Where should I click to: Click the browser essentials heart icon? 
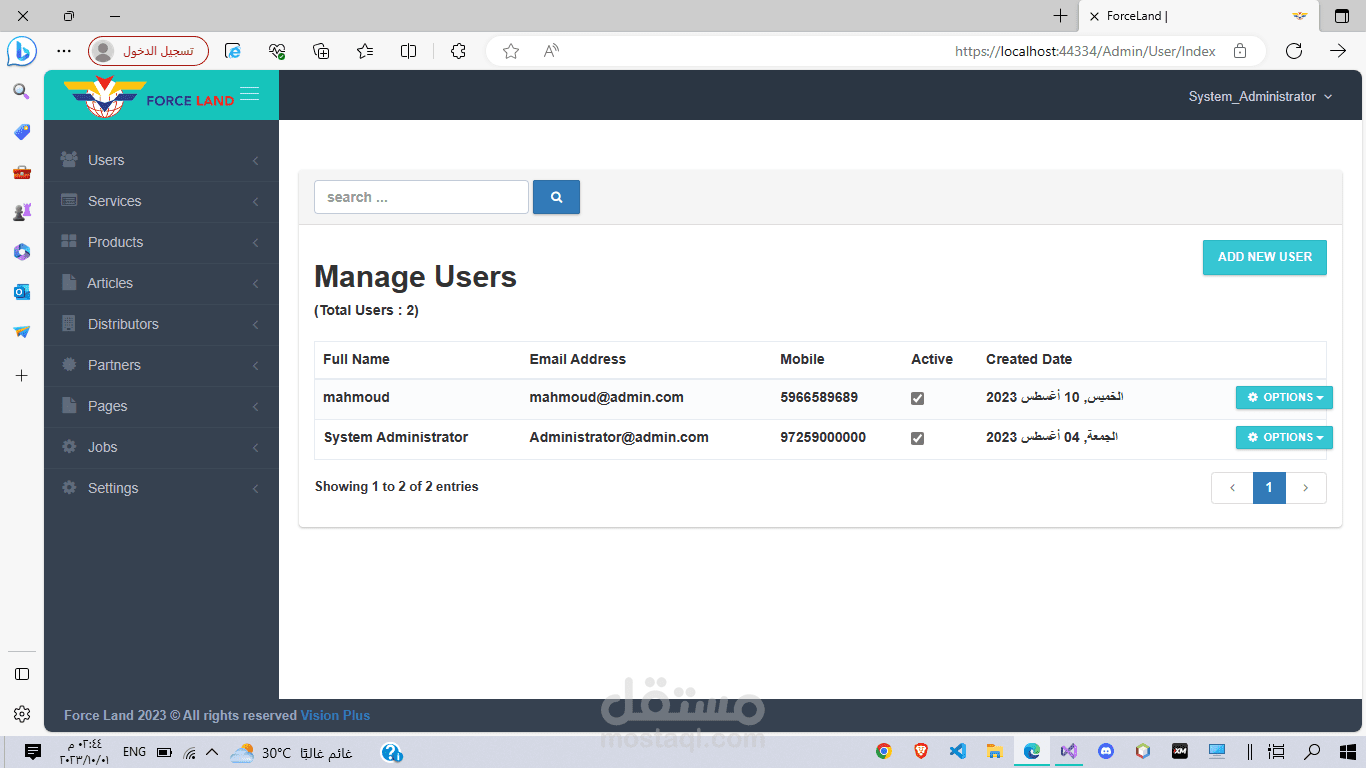click(x=277, y=51)
